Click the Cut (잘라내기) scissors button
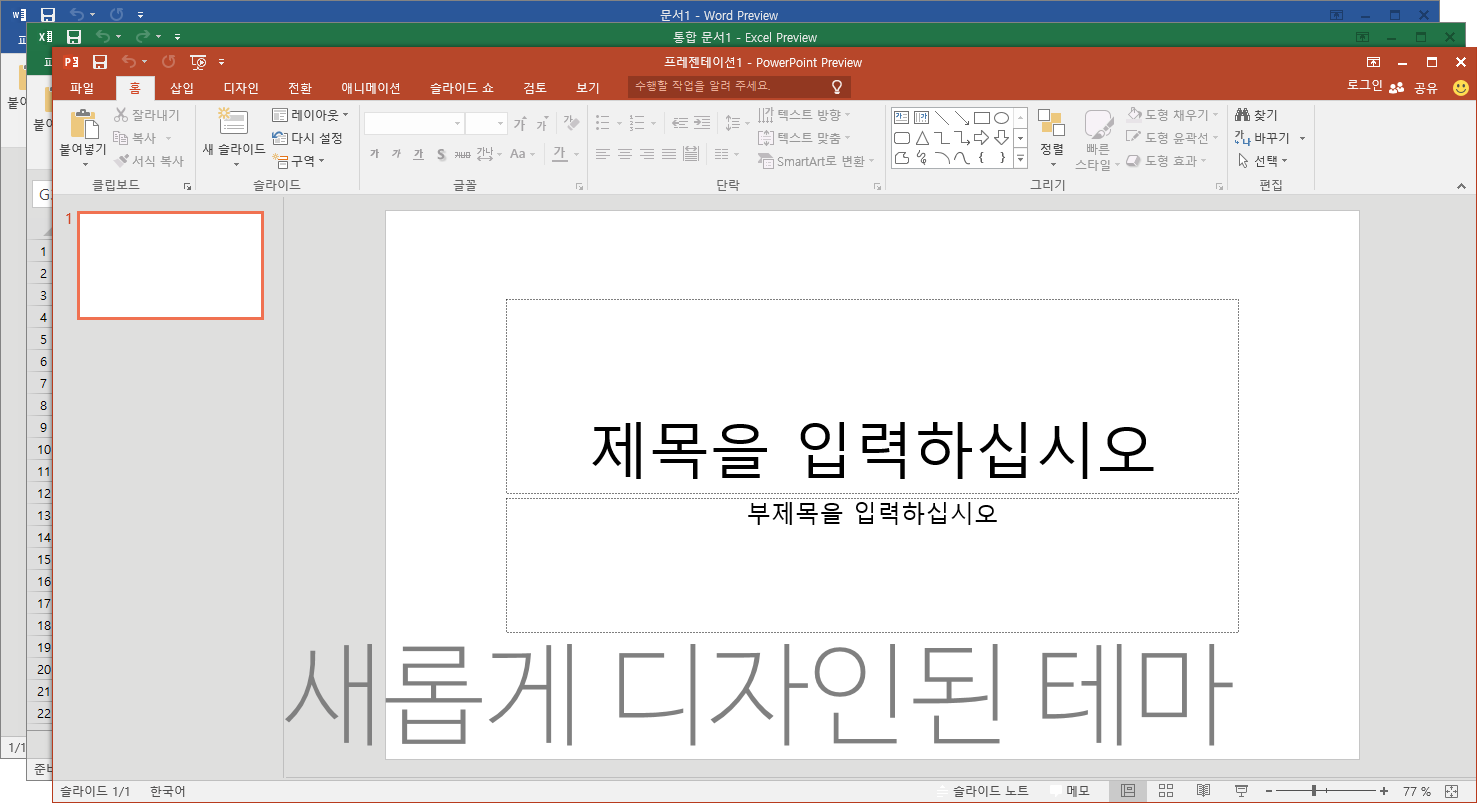This screenshot has height=803, width=1477. click(x=147, y=115)
